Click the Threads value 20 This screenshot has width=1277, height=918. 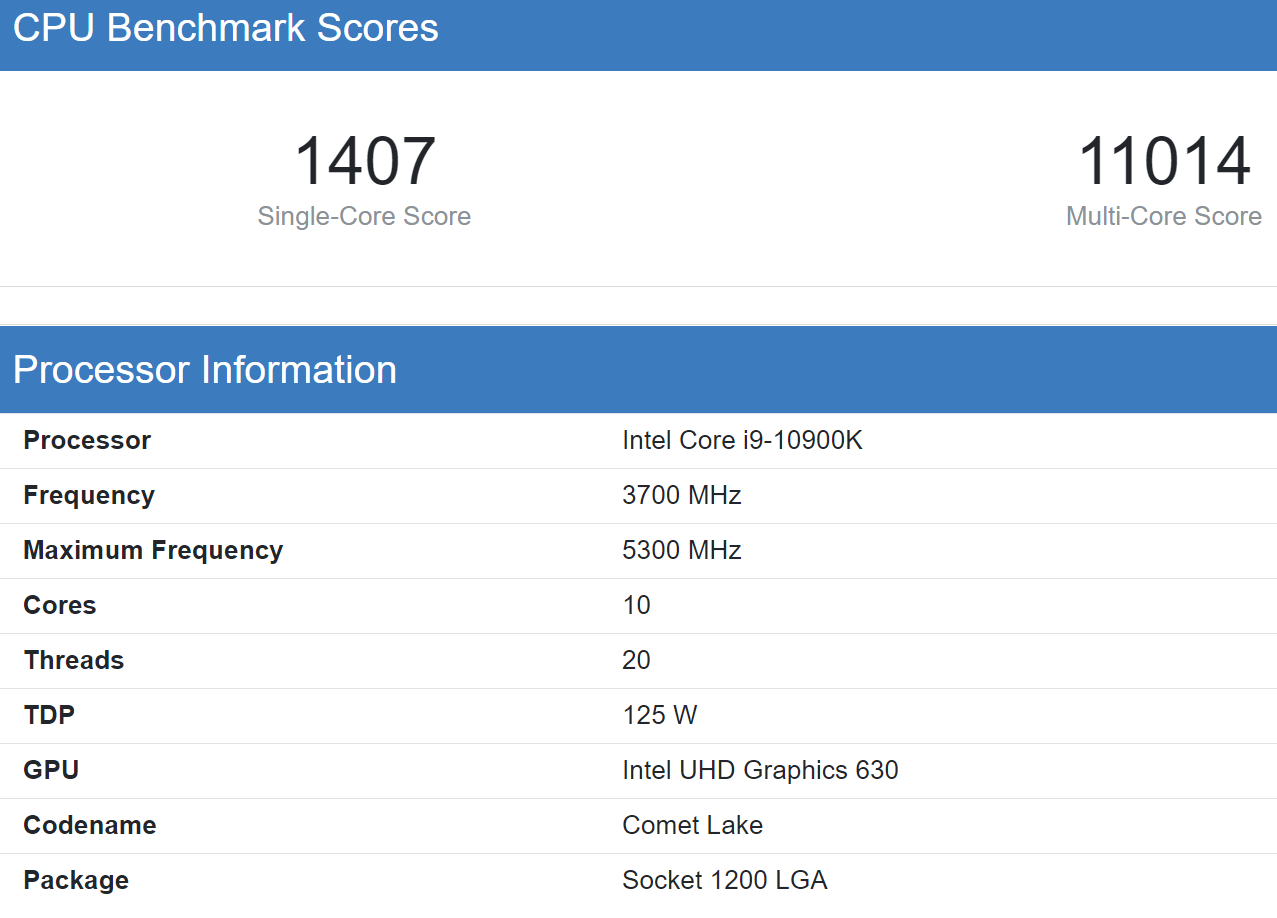click(x=636, y=660)
